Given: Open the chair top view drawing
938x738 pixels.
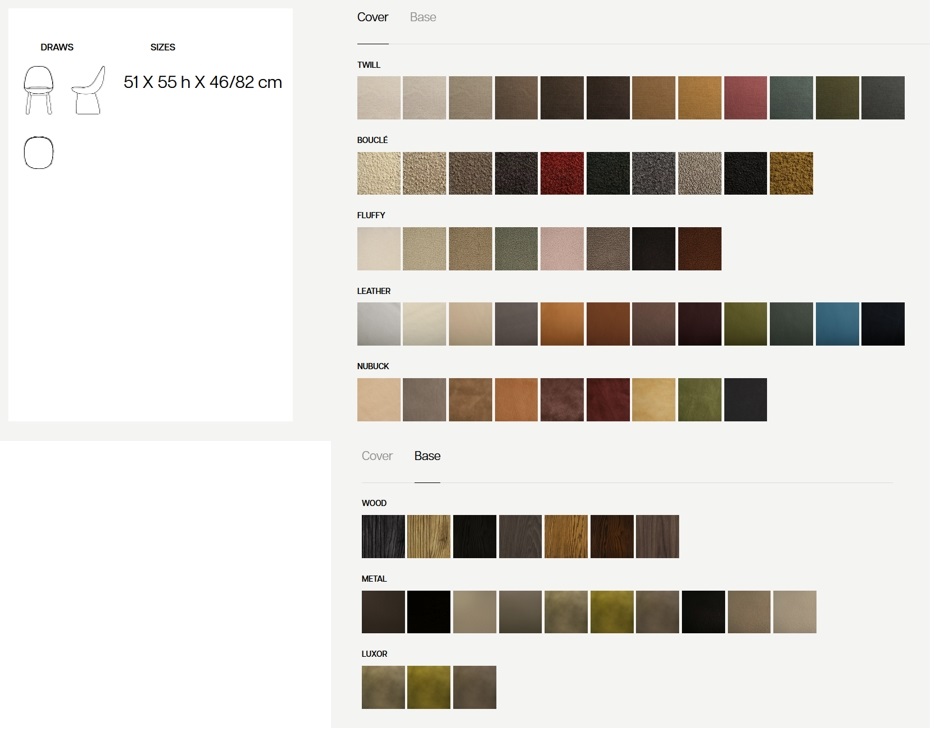Looking at the screenshot, I should pyautogui.click(x=38, y=153).
